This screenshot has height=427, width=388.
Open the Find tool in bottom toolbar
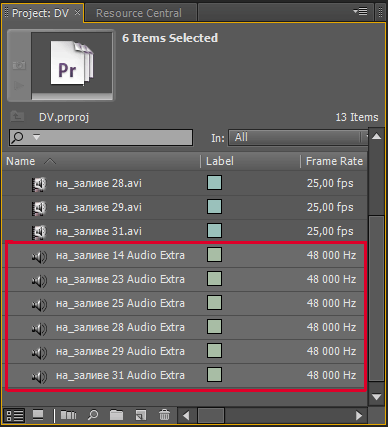[x=93, y=415]
